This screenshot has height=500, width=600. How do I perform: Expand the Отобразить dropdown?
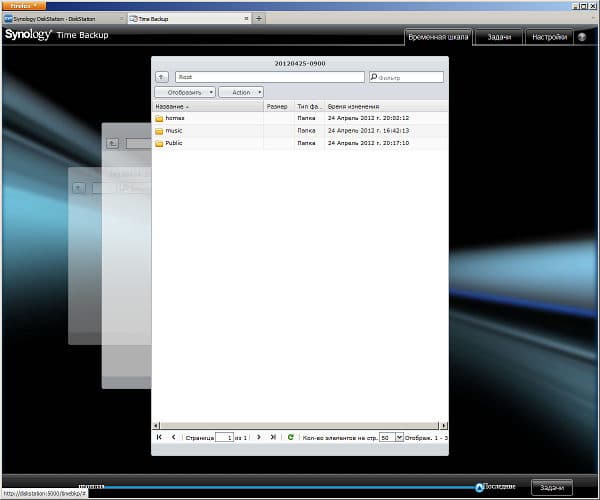click(185, 92)
